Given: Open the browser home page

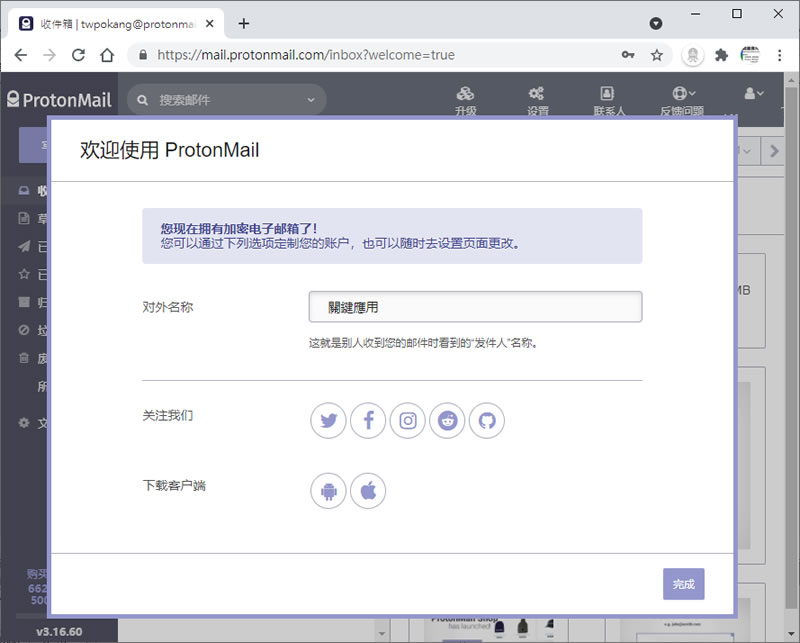Looking at the screenshot, I should pos(107,55).
